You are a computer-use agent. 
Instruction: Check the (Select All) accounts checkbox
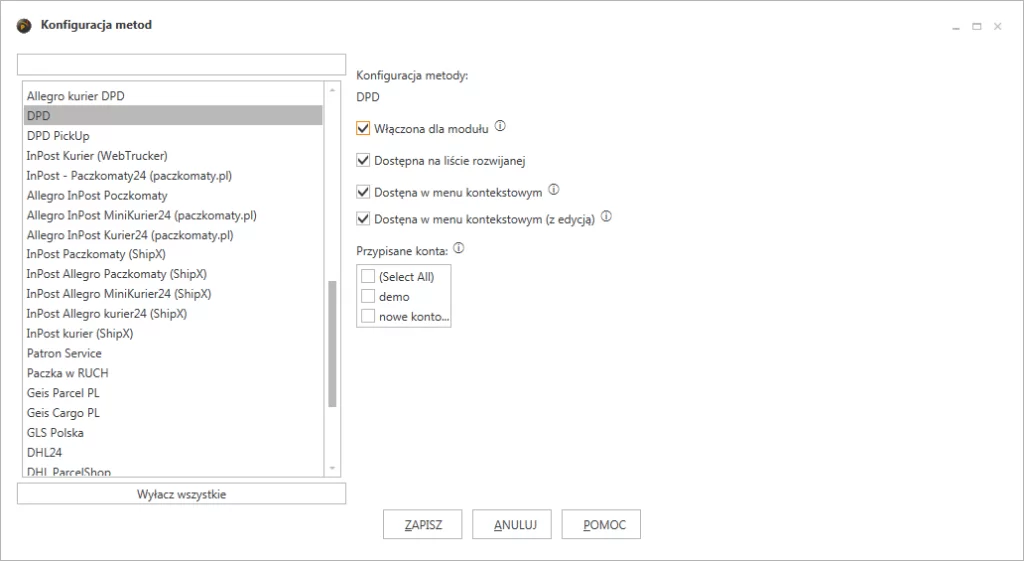tap(368, 276)
